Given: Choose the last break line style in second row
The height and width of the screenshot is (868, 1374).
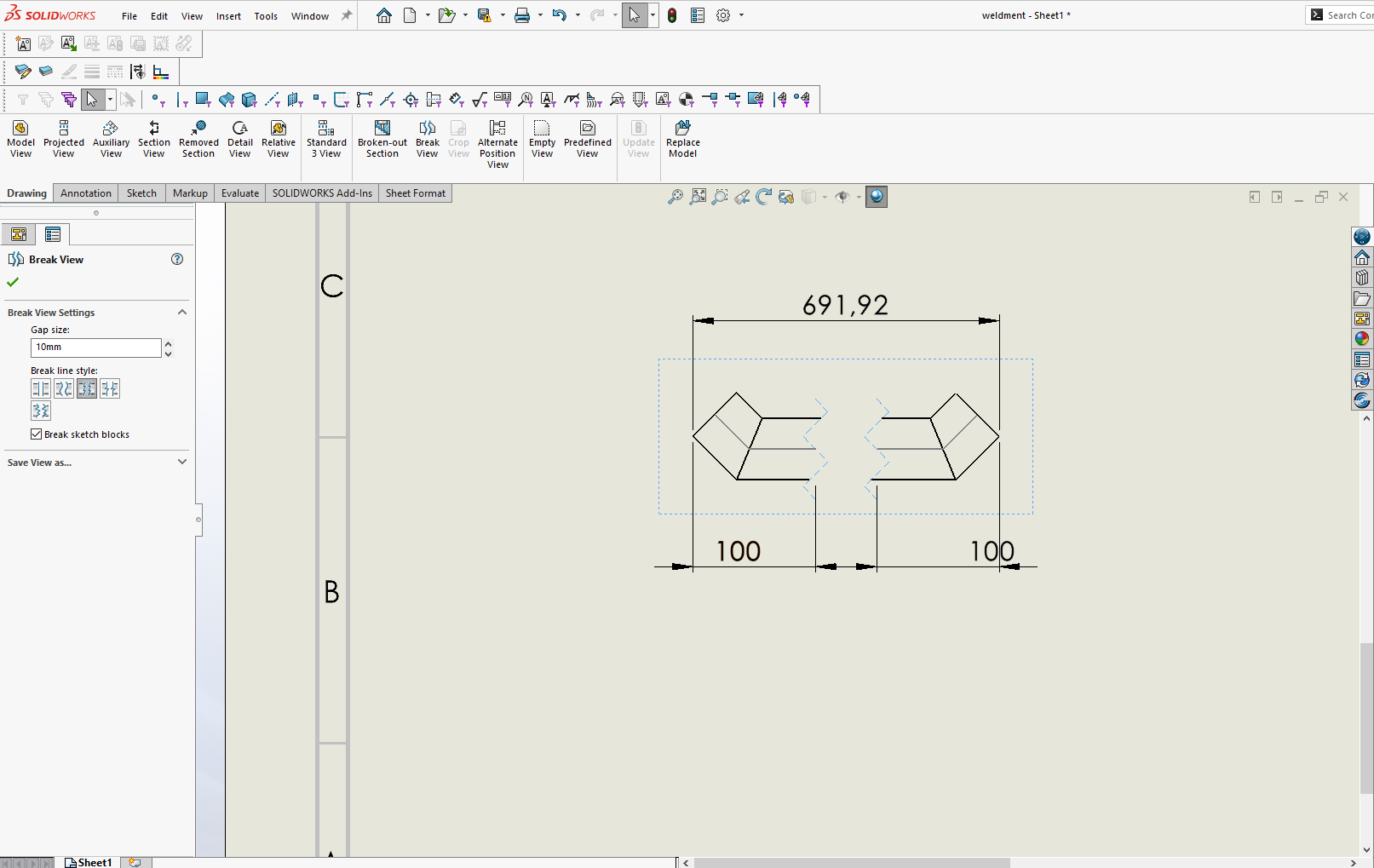Looking at the screenshot, I should click(x=40, y=411).
